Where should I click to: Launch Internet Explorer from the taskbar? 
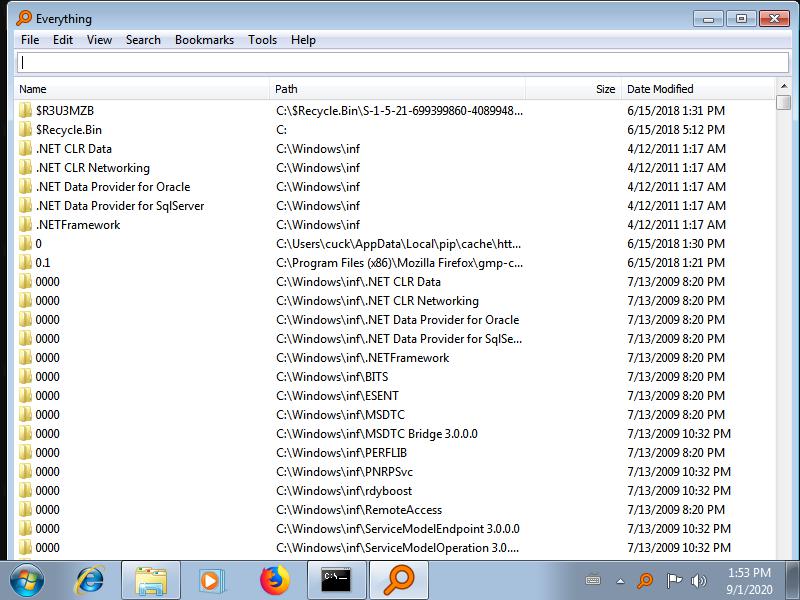[89, 581]
